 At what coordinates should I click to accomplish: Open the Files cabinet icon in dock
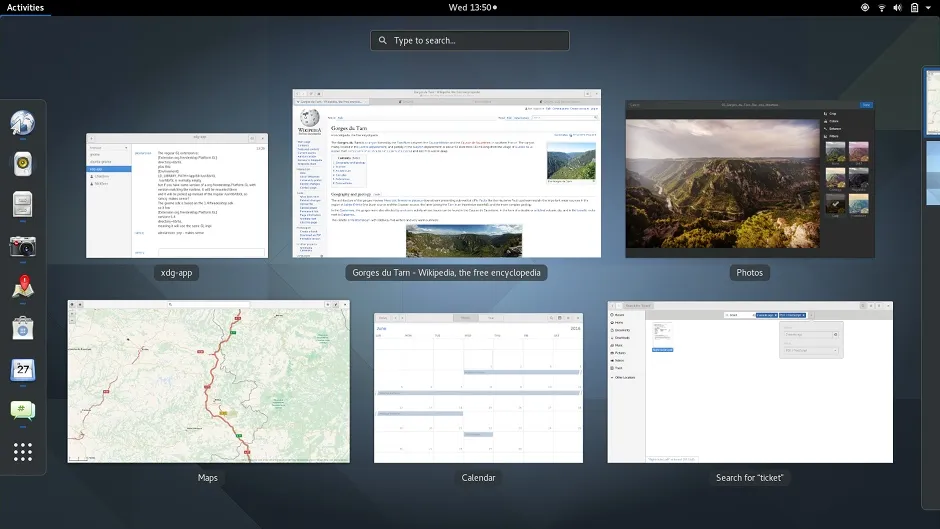[x=23, y=205]
